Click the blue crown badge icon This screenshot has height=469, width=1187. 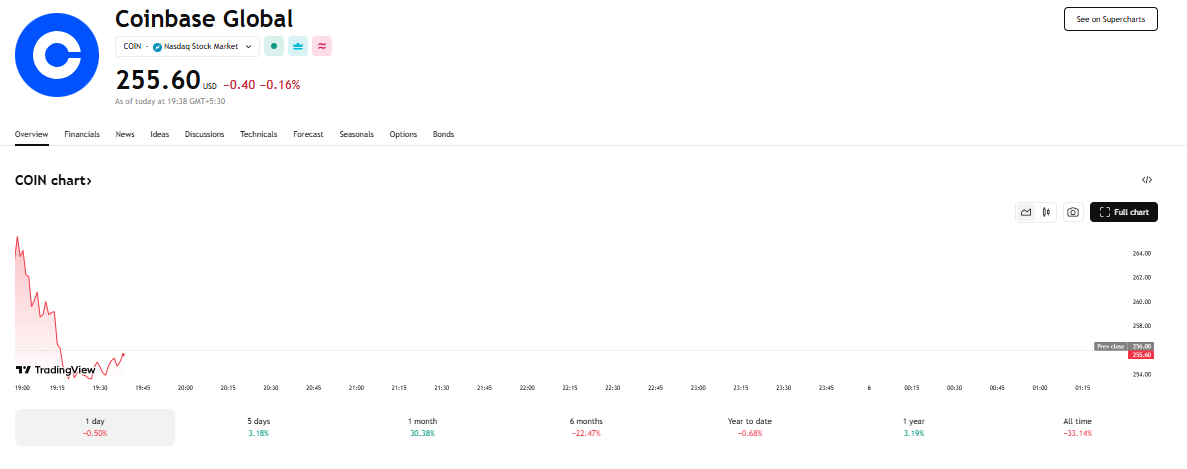click(298, 46)
